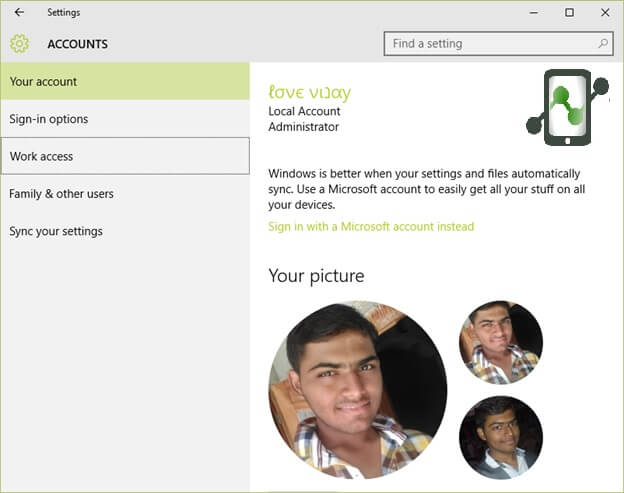The image size is (624, 493).
Task: Open Work access section
Action: coord(125,156)
